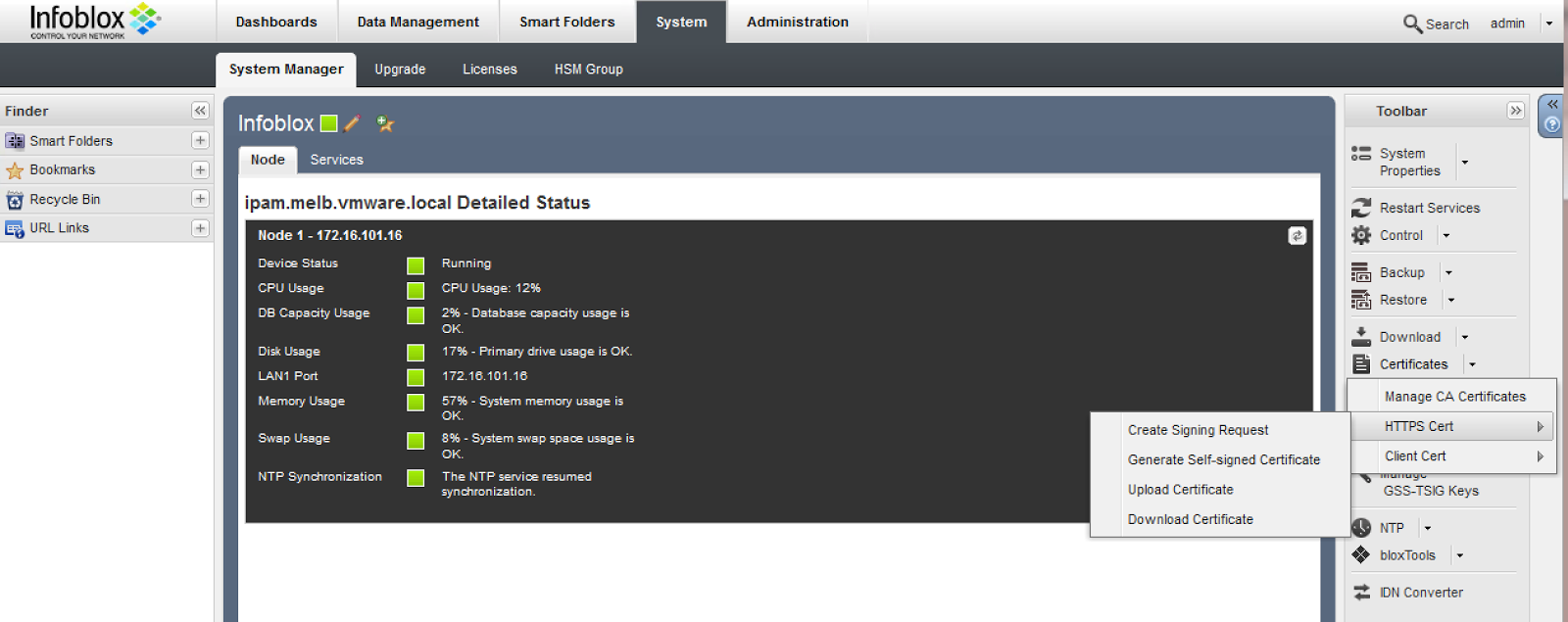Click the Infoblox logo

(x=95, y=21)
